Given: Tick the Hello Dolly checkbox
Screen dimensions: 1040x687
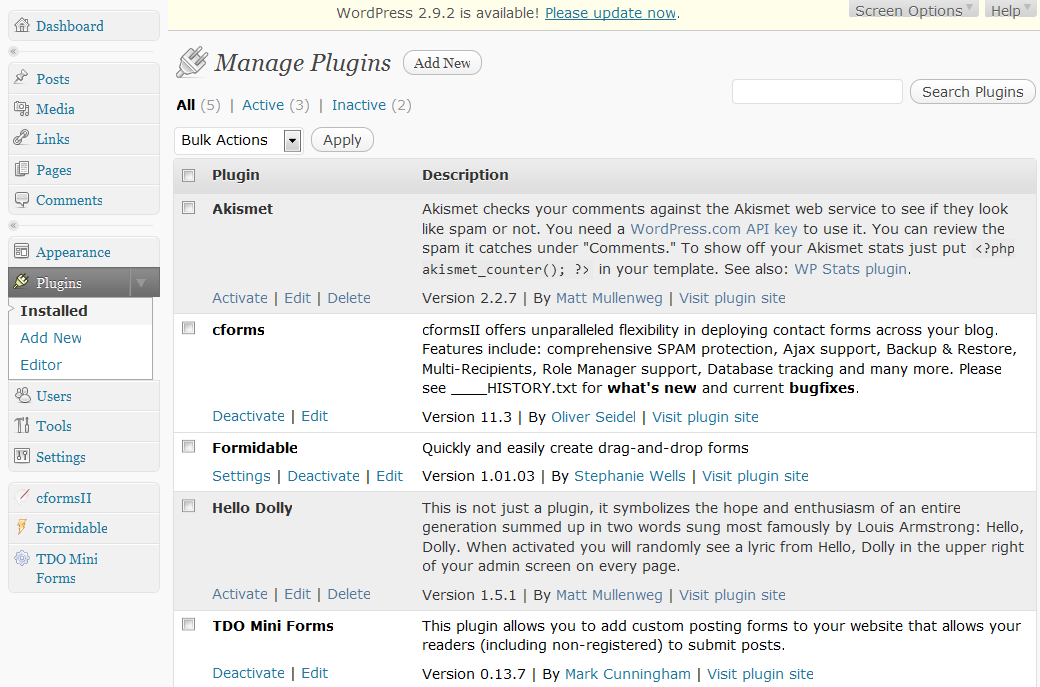Looking at the screenshot, I should click(x=189, y=507).
